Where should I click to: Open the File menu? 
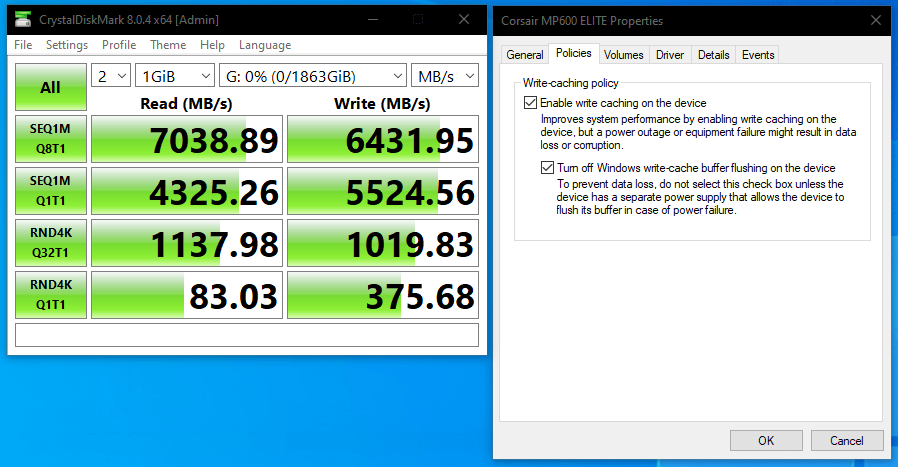point(23,45)
